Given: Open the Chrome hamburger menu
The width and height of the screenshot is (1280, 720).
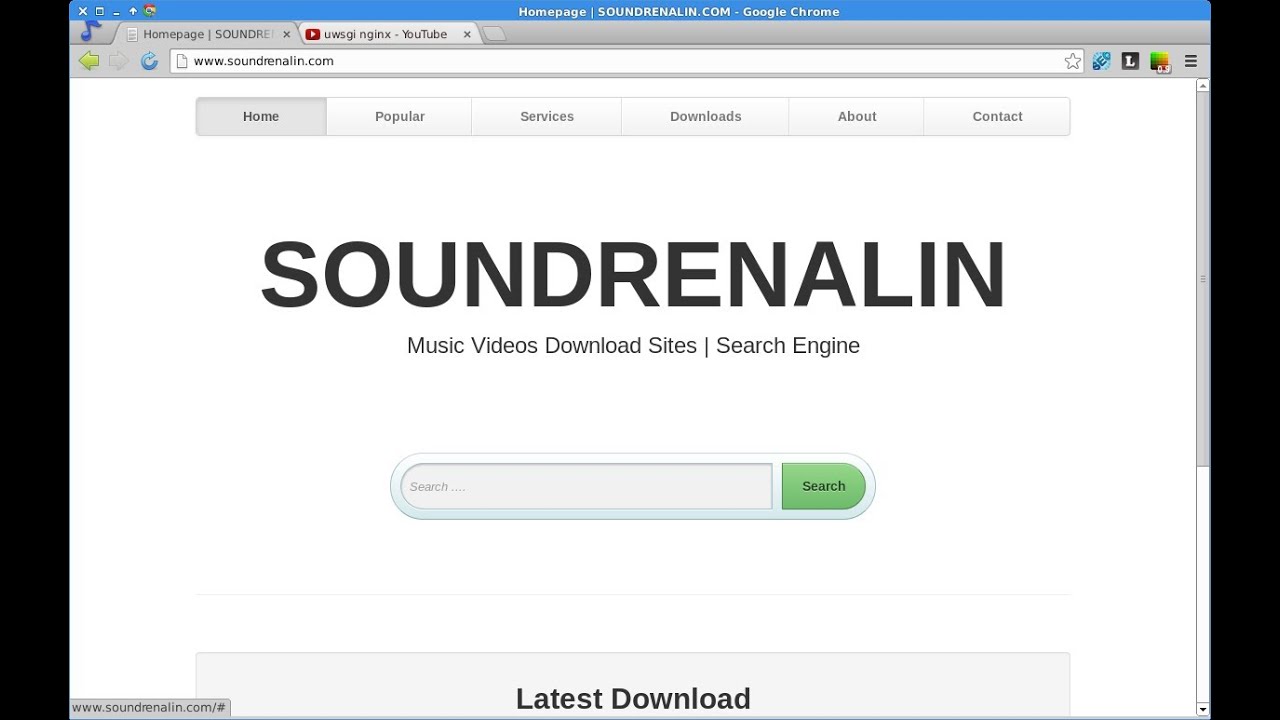Looking at the screenshot, I should (x=1190, y=61).
